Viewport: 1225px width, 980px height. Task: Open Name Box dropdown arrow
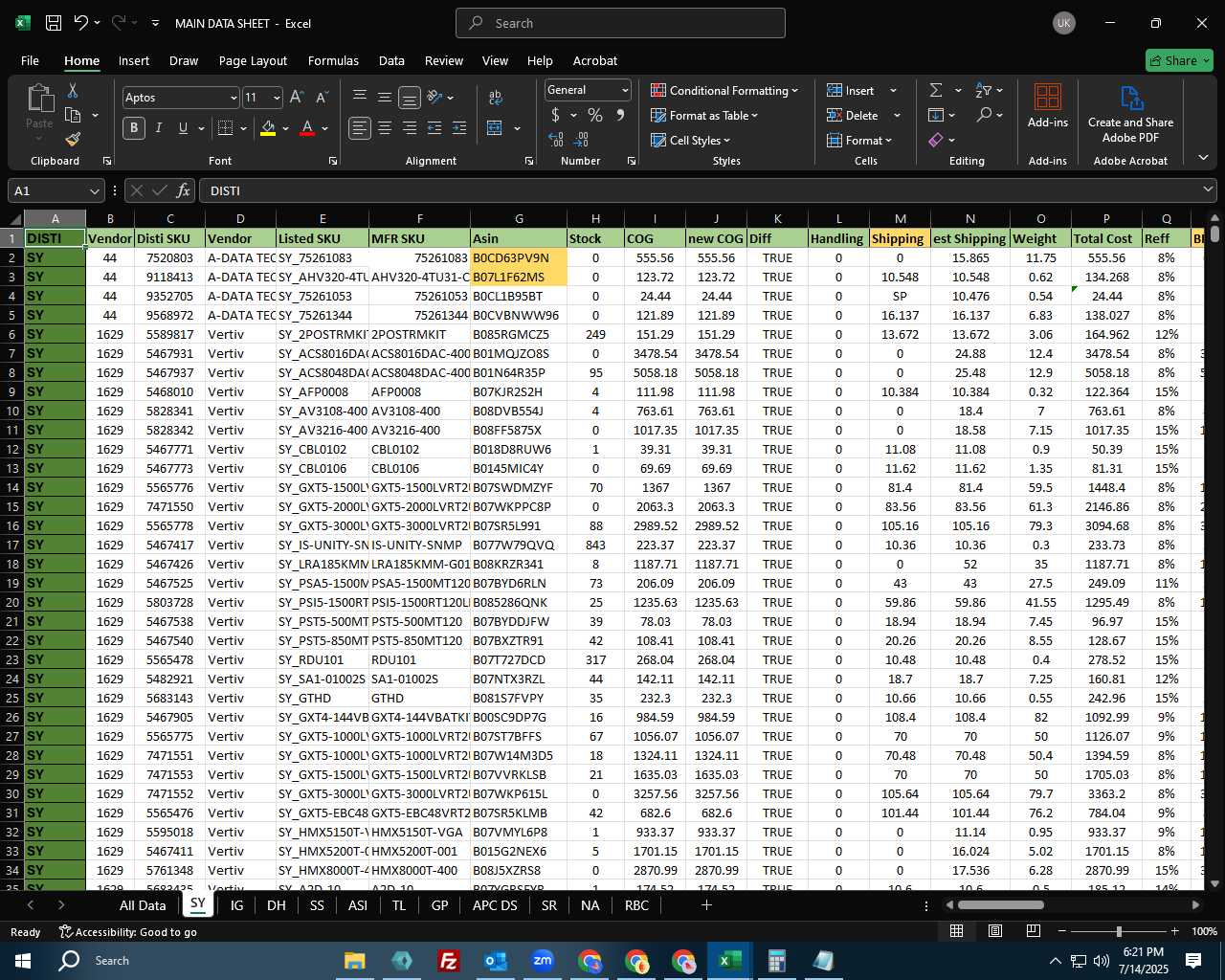click(94, 190)
